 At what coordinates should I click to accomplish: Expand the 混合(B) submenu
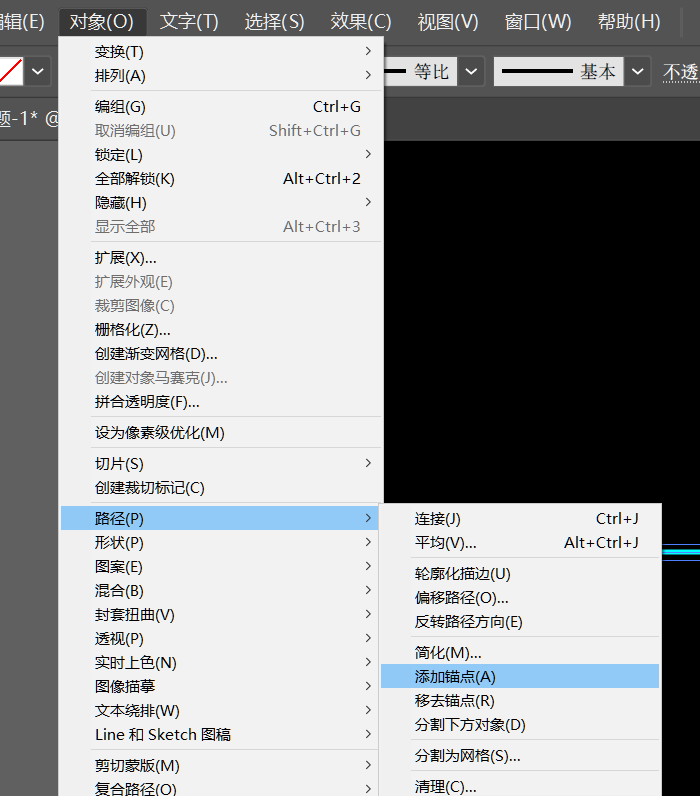click(220, 590)
